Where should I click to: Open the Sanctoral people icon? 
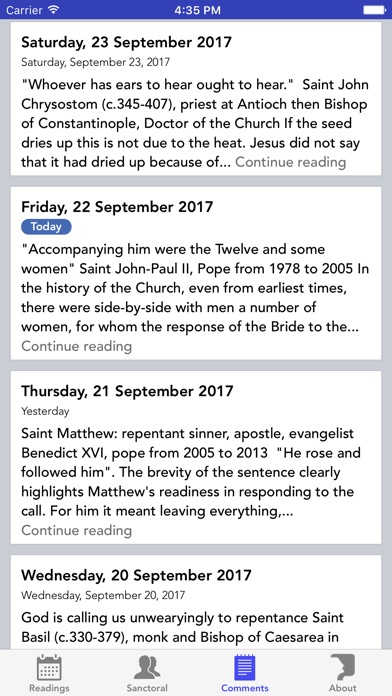[147, 667]
